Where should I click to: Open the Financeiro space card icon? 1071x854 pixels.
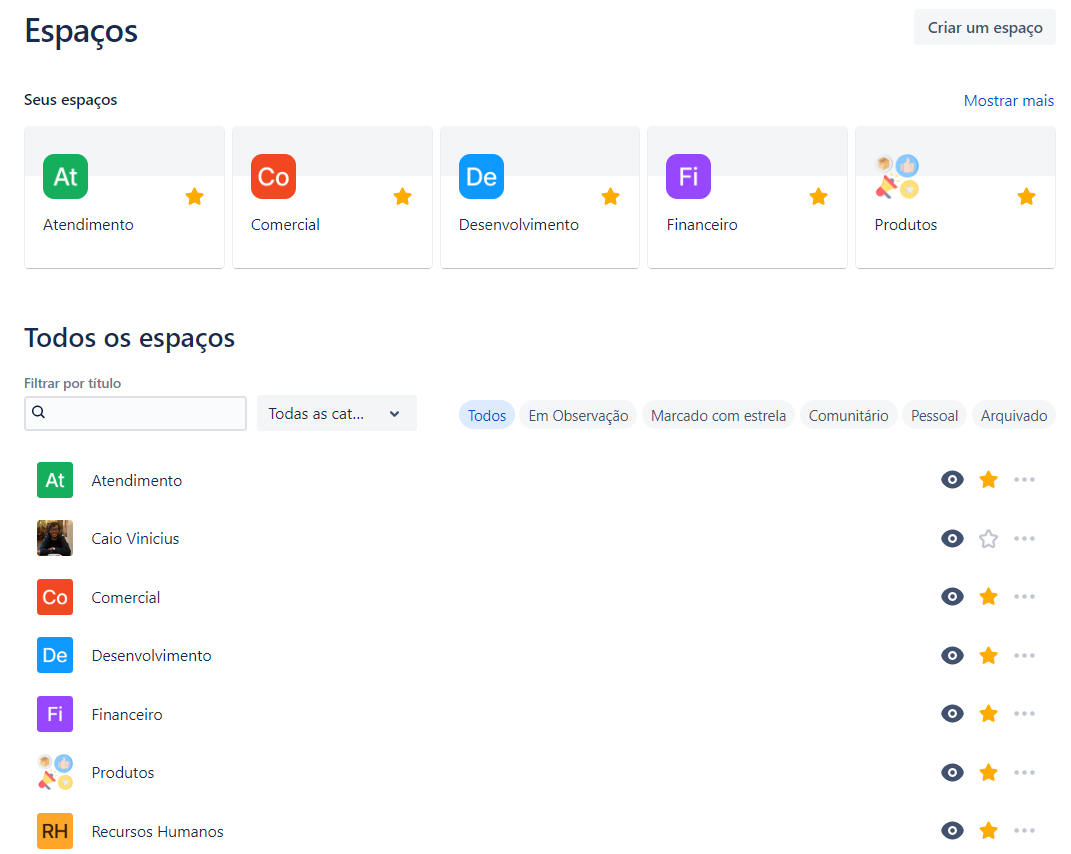pyautogui.click(x=688, y=176)
